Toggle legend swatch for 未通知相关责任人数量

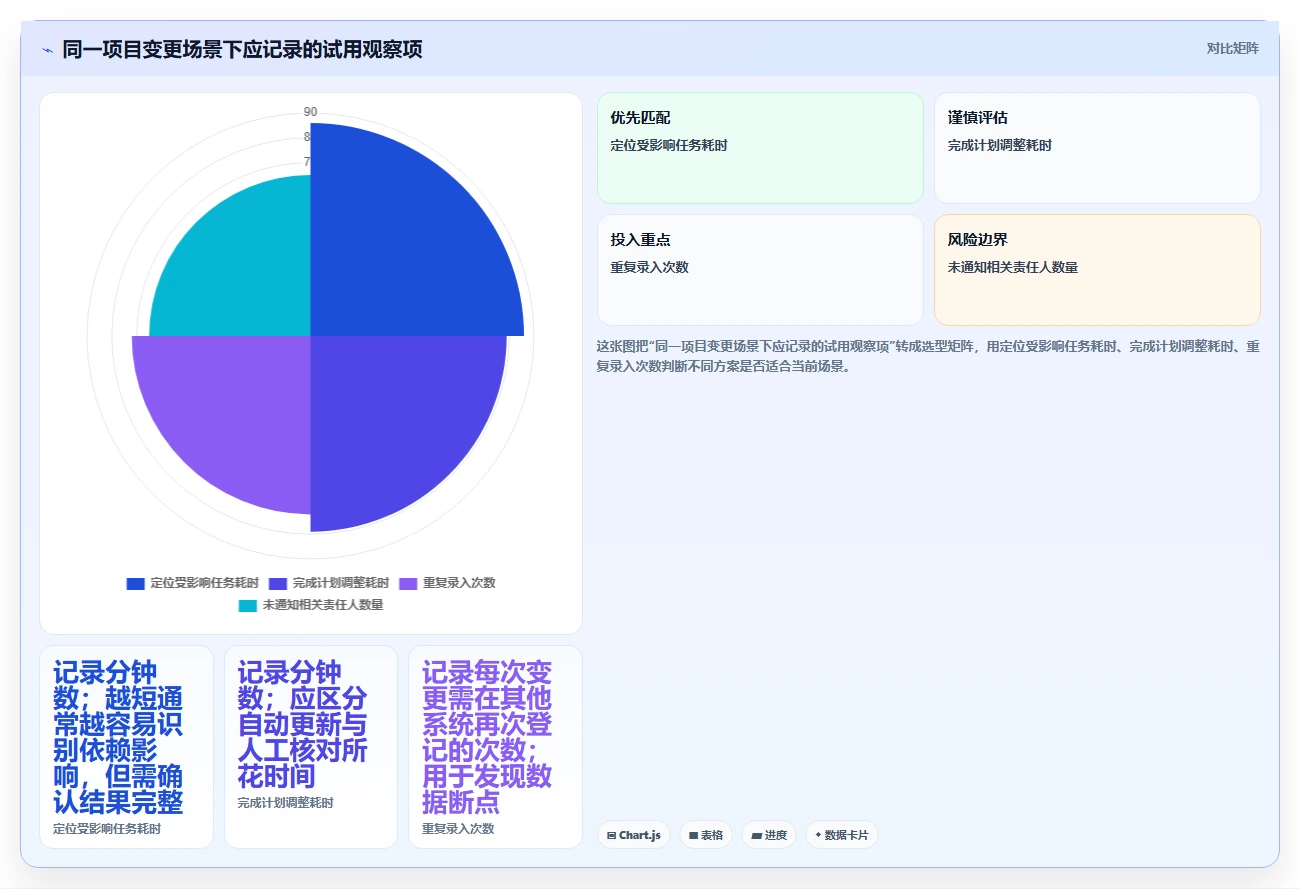[x=248, y=605]
